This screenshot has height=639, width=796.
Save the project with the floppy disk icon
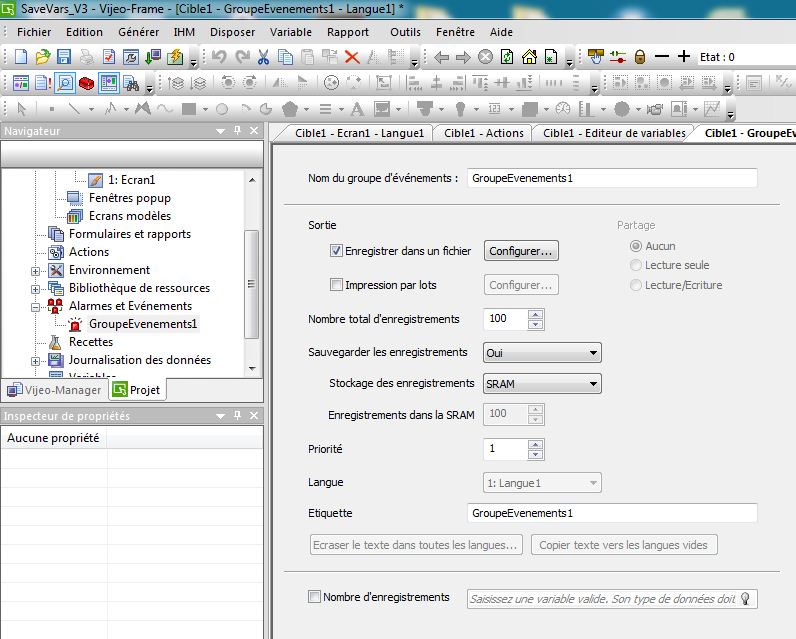coord(64,57)
